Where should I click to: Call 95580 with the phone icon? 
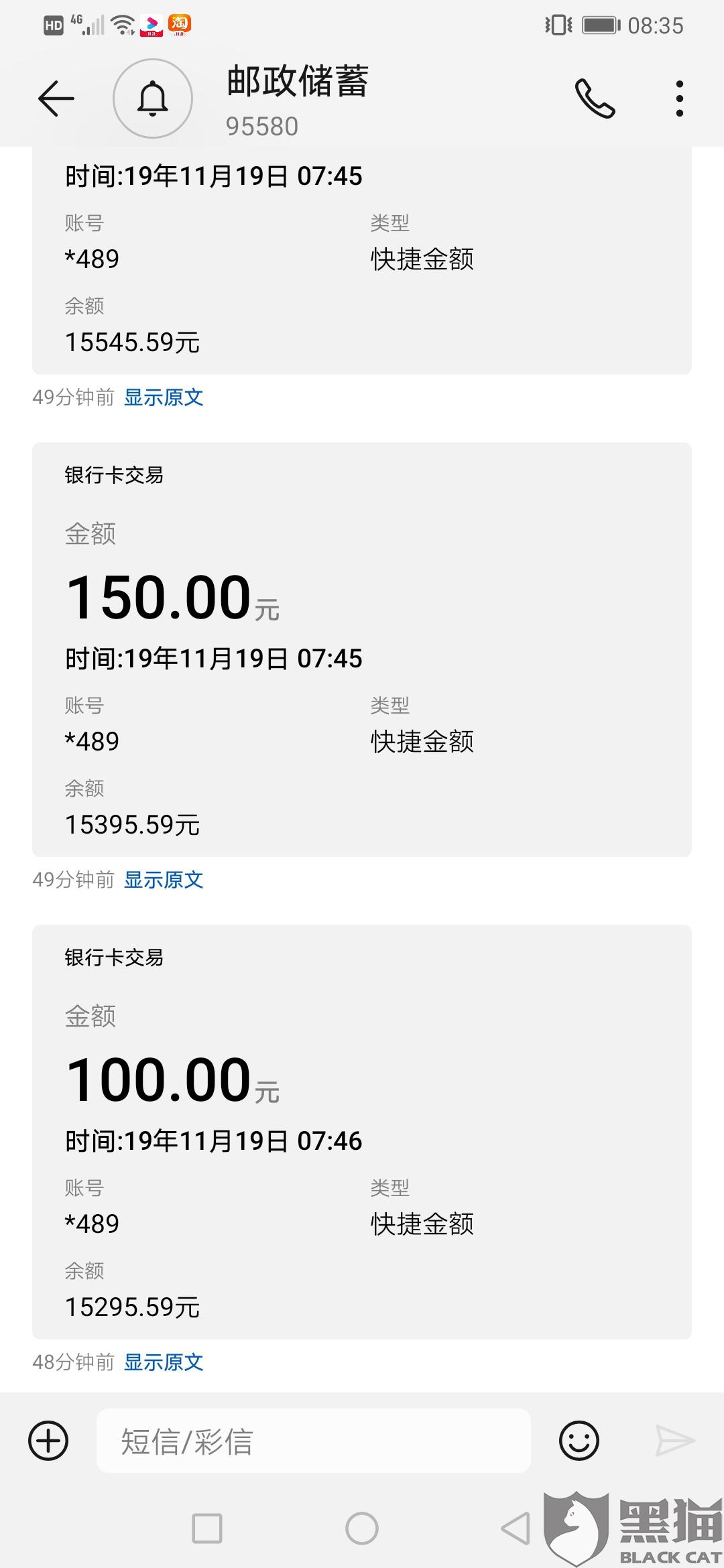(x=595, y=99)
